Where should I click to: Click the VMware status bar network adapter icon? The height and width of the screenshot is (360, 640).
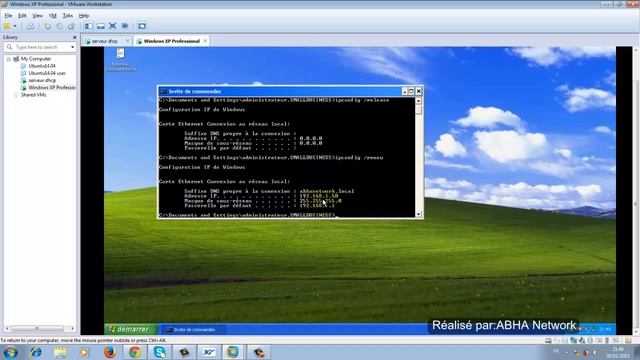(573, 340)
